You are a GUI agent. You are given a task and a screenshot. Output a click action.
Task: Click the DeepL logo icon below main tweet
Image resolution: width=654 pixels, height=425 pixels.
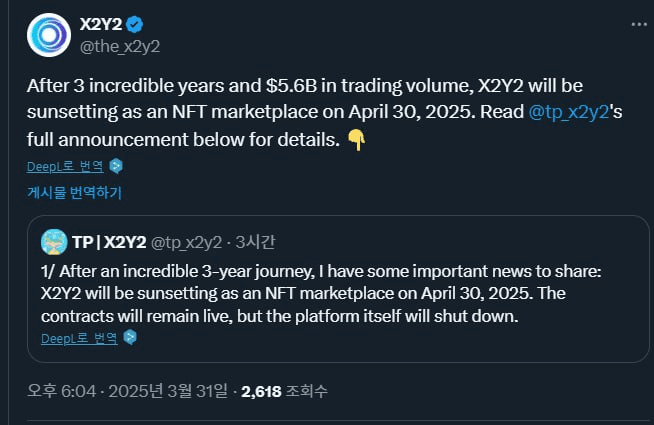(x=116, y=166)
